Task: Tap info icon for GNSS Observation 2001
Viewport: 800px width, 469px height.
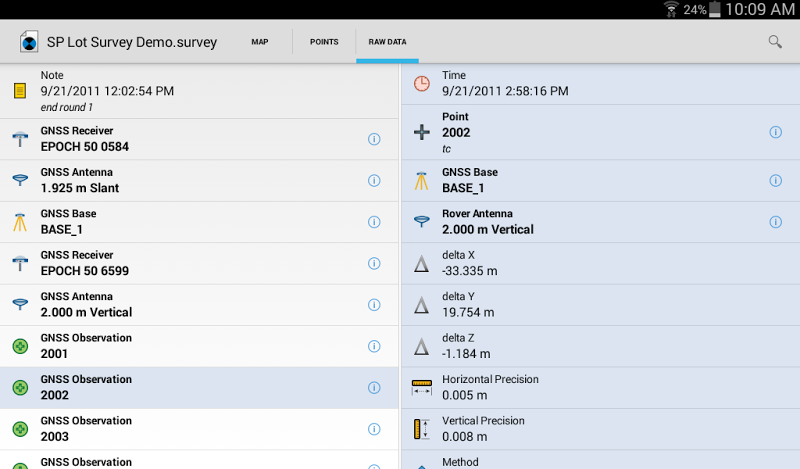Action: [x=374, y=346]
